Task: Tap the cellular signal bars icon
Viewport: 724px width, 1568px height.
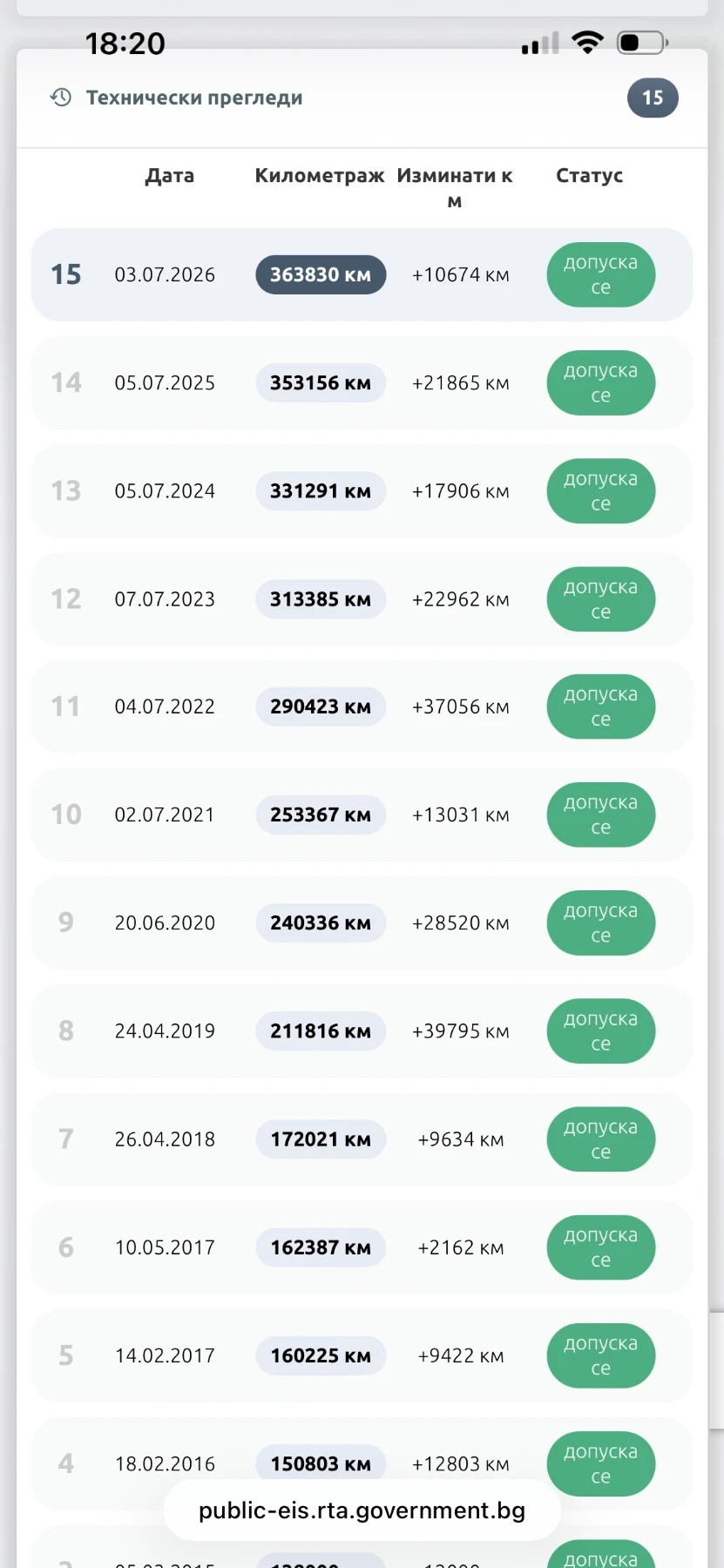Action: (540, 43)
